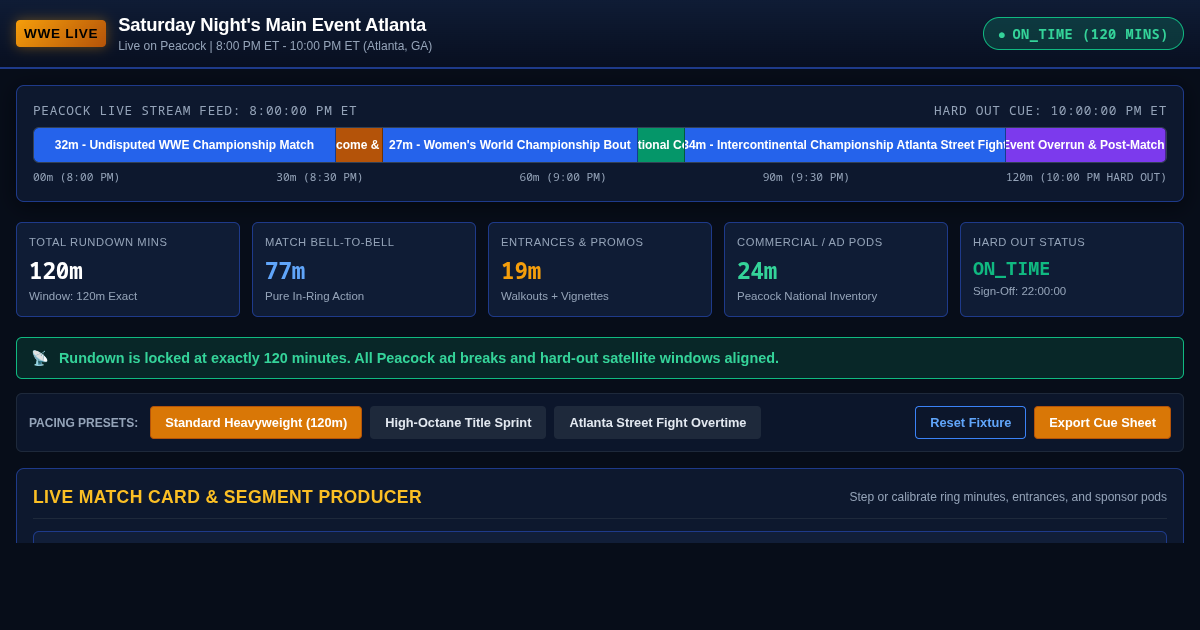Select Atlanta Street Fight Overtime preset

[658, 422]
